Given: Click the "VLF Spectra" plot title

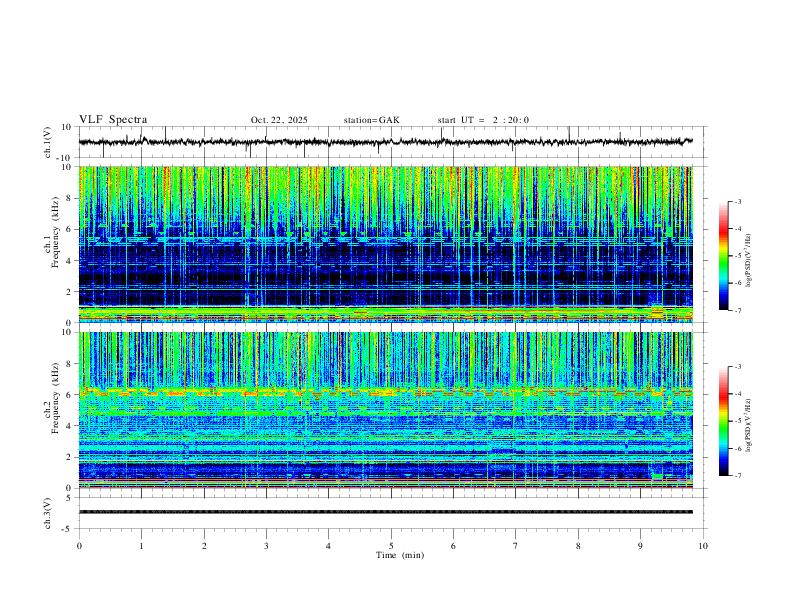Looking at the screenshot, I should click(x=113, y=120).
